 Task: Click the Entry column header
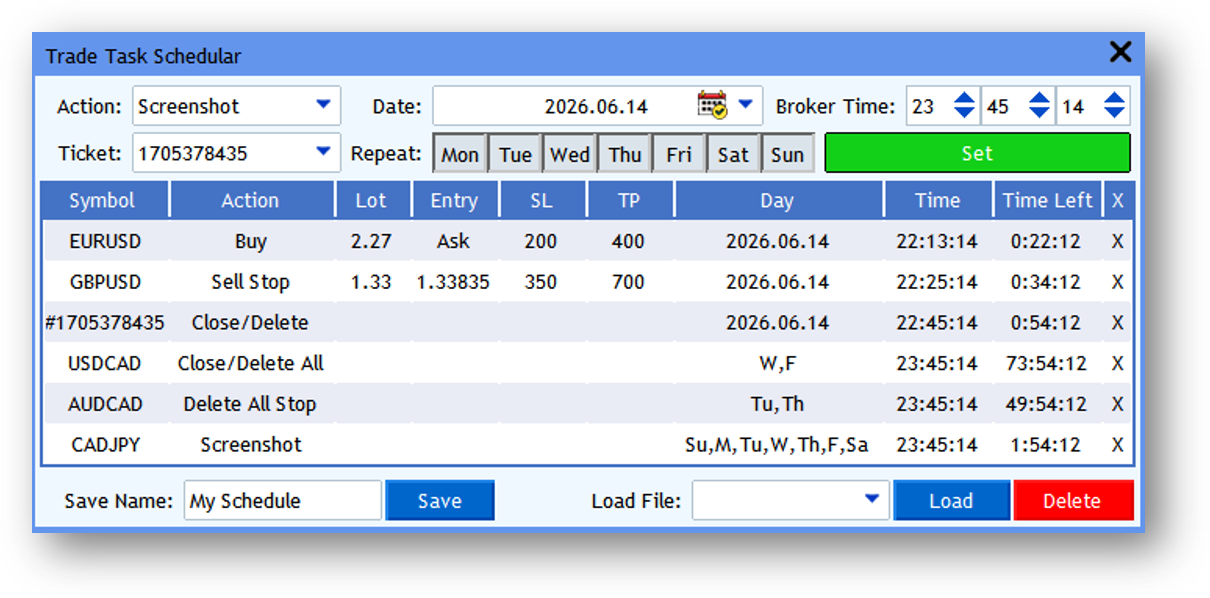pos(454,200)
